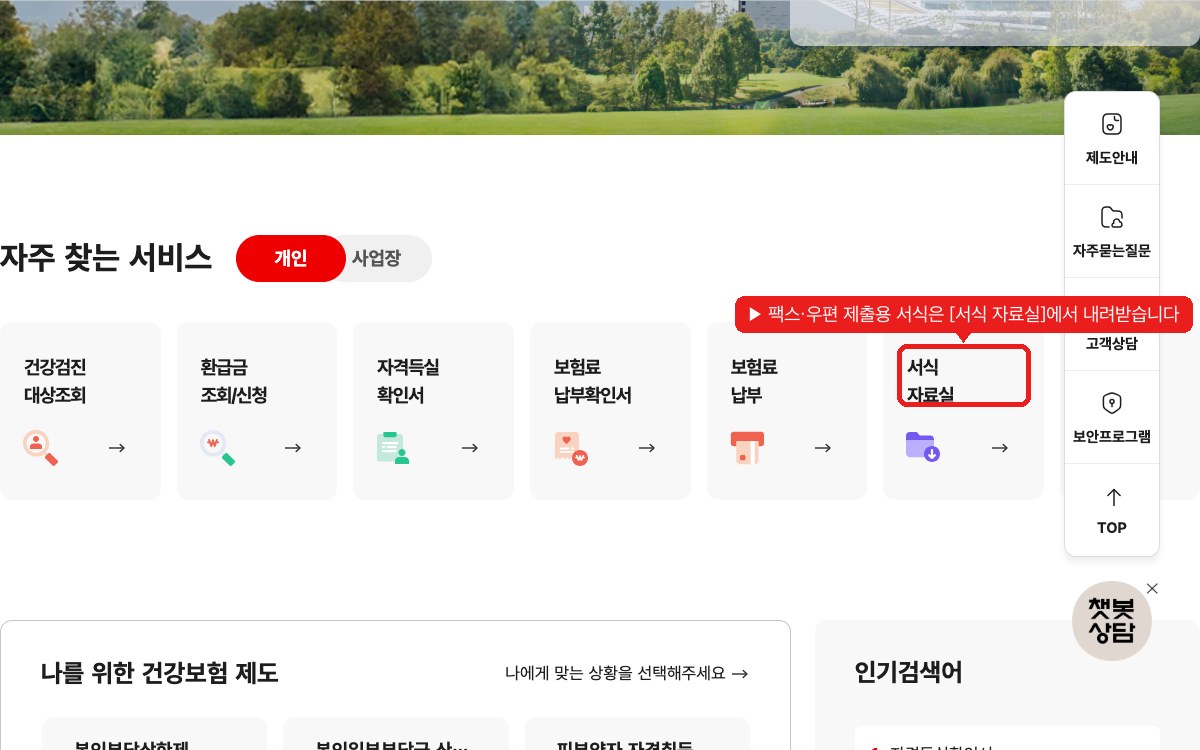Open 환급금 조회/신청 link text

234,381
